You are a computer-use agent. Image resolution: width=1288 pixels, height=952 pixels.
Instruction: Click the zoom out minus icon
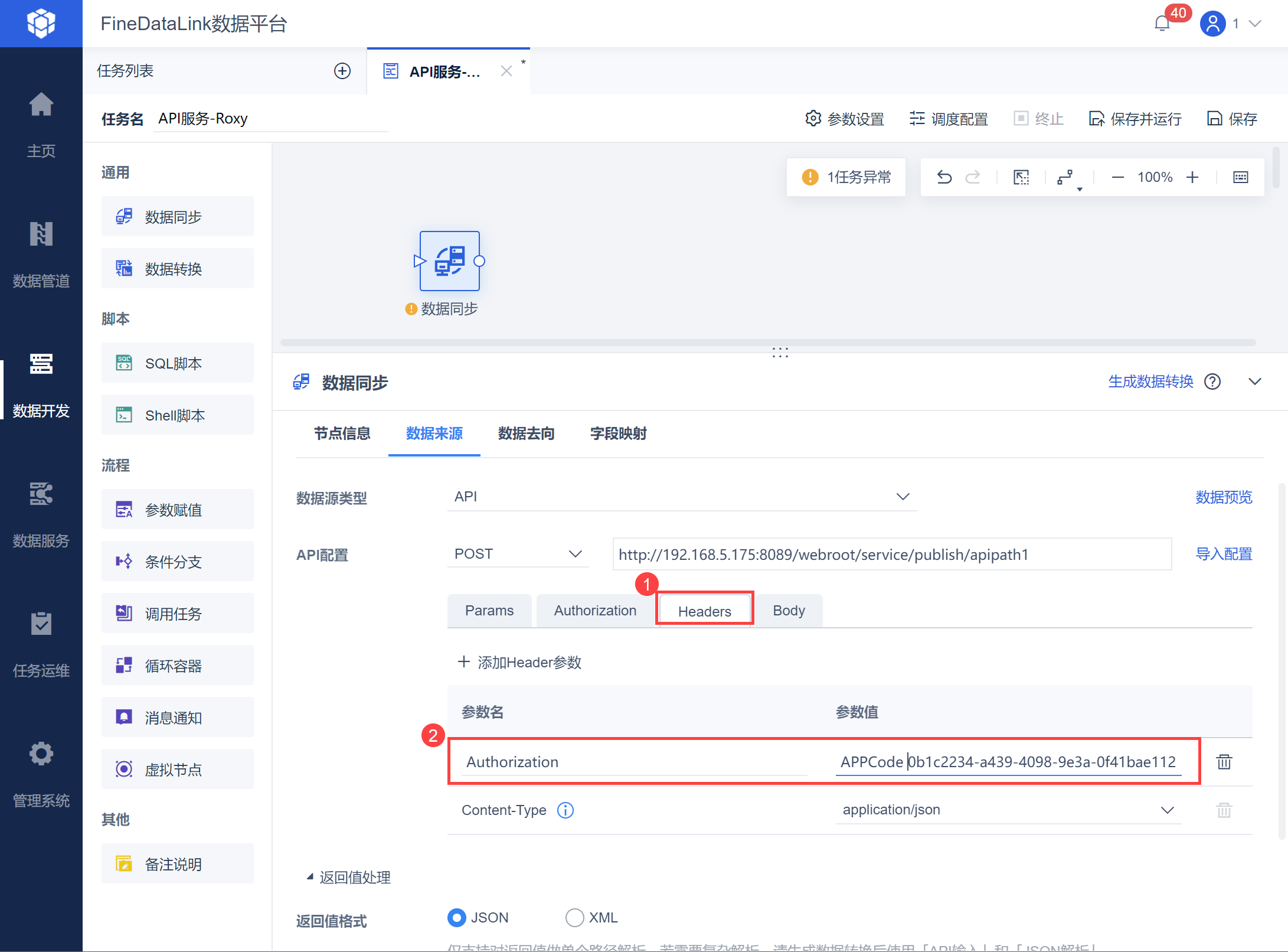click(x=1117, y=177)
